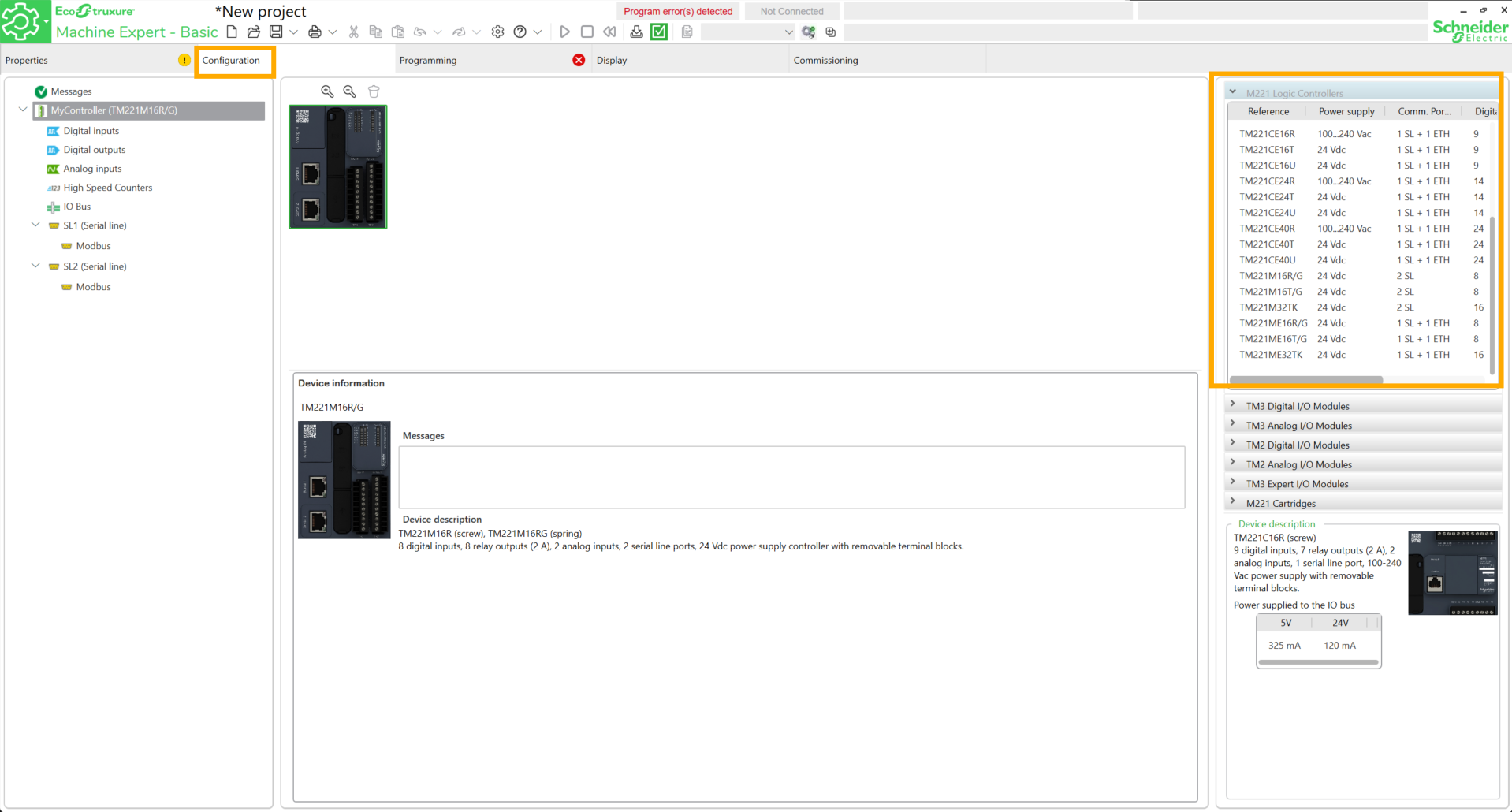This screenshot has width=1512, height=812.
Task: Open the Commissioning tab
Action: (x=825, y=60)
